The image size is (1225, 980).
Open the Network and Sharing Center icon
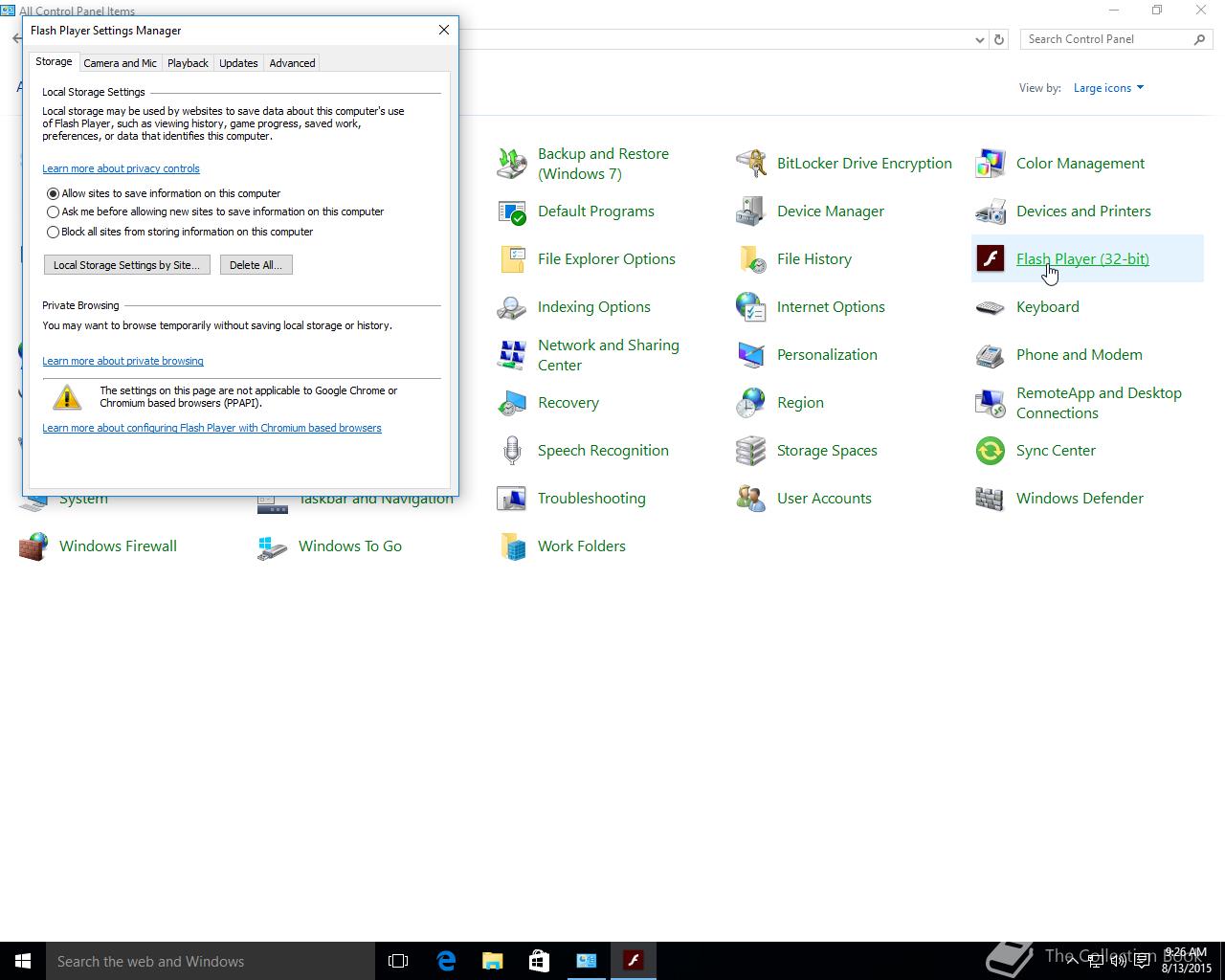click(x=512, y=355)
